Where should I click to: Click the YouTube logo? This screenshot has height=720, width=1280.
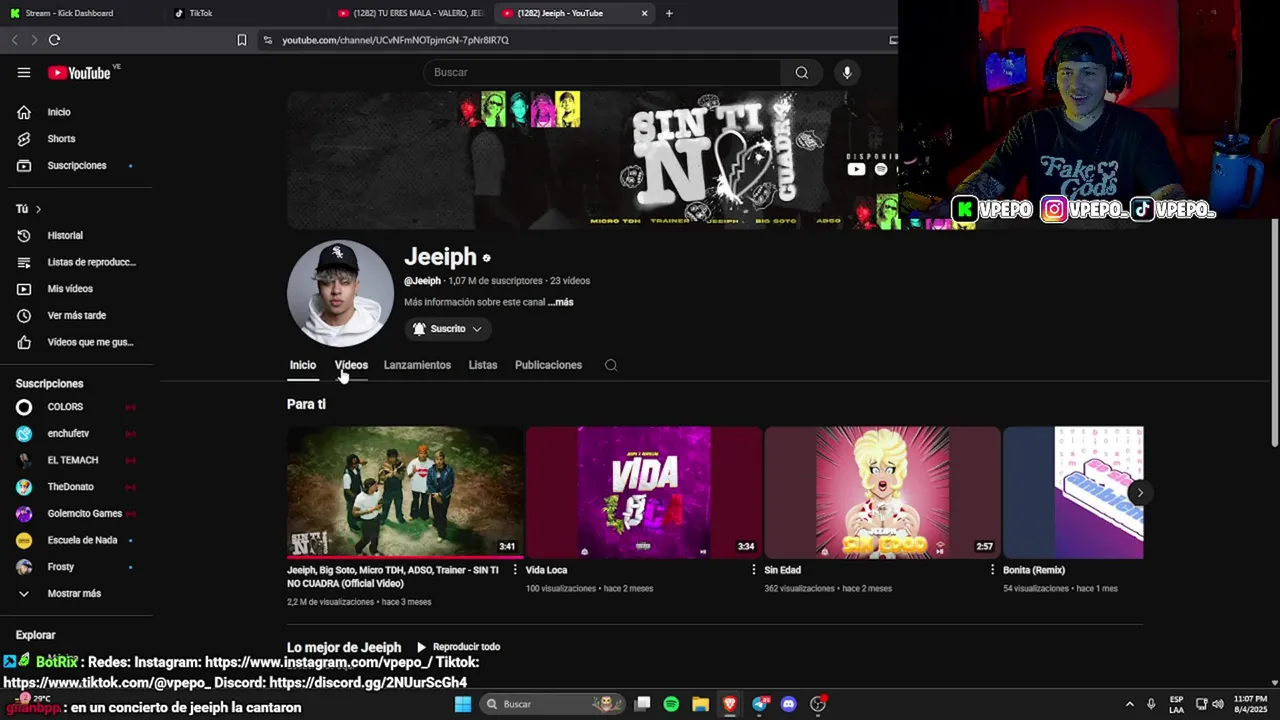(79, 72)
